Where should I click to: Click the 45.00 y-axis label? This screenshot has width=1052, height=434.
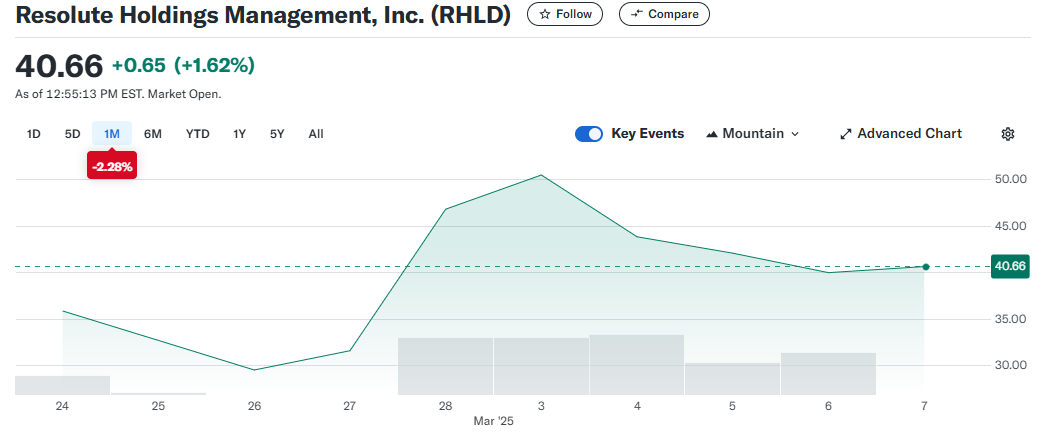[1009, 226]
